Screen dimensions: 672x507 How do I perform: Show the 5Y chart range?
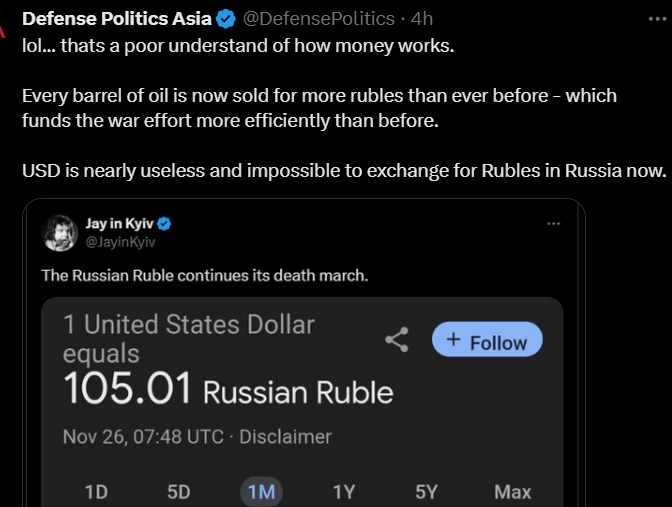[426, 492]
